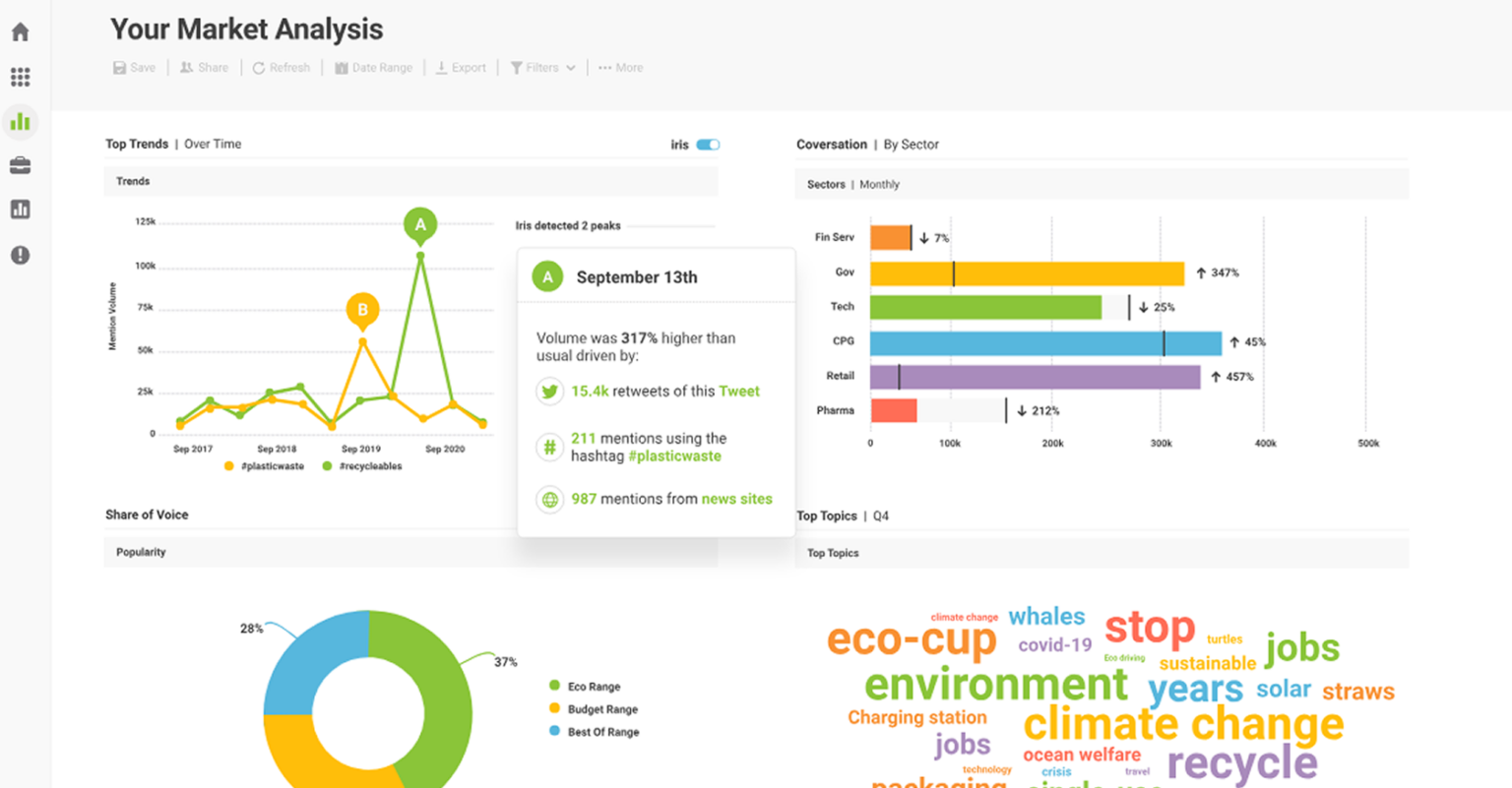The image size is (1512, 788).
Task: Click the alert exclamation sidebar icon
Action: coord(20,255)
